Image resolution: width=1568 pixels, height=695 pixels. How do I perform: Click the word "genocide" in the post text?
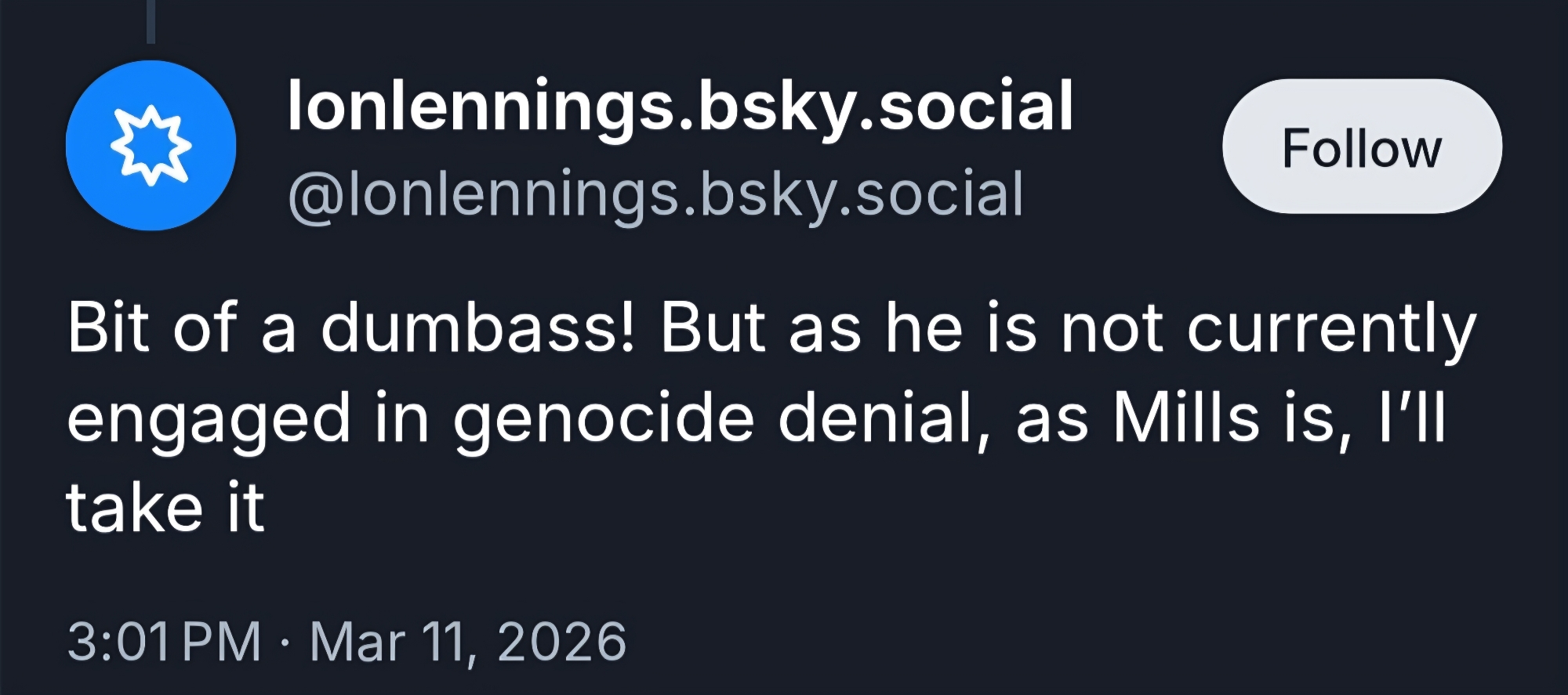pyautogui.click(x=604, y=419)
